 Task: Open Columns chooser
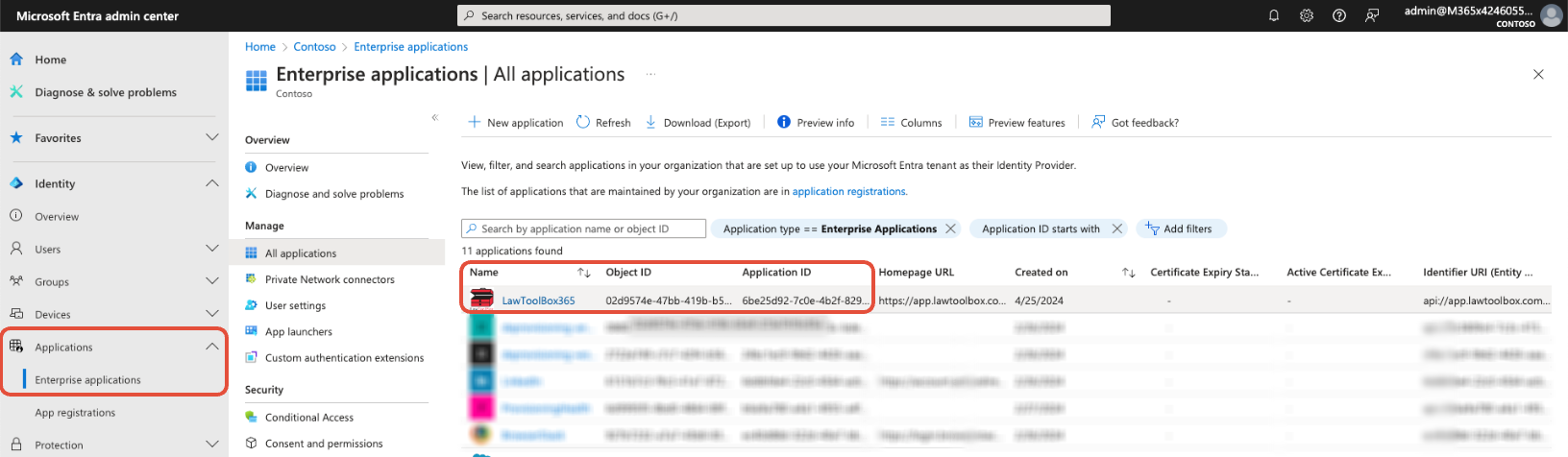click(x=911, y=122)
